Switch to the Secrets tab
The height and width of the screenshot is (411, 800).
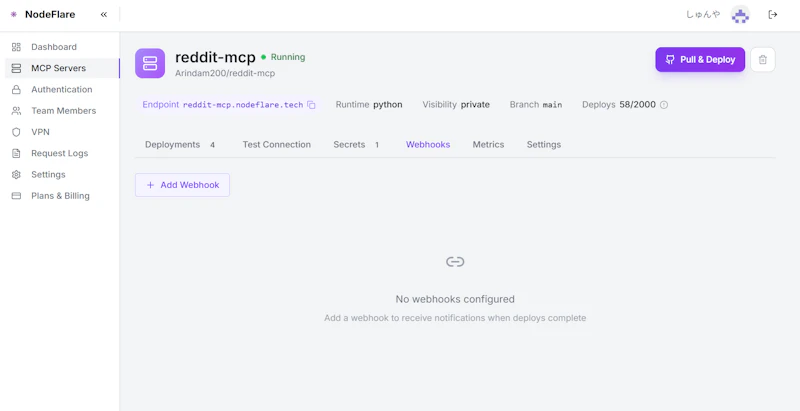tap(356, 145)
